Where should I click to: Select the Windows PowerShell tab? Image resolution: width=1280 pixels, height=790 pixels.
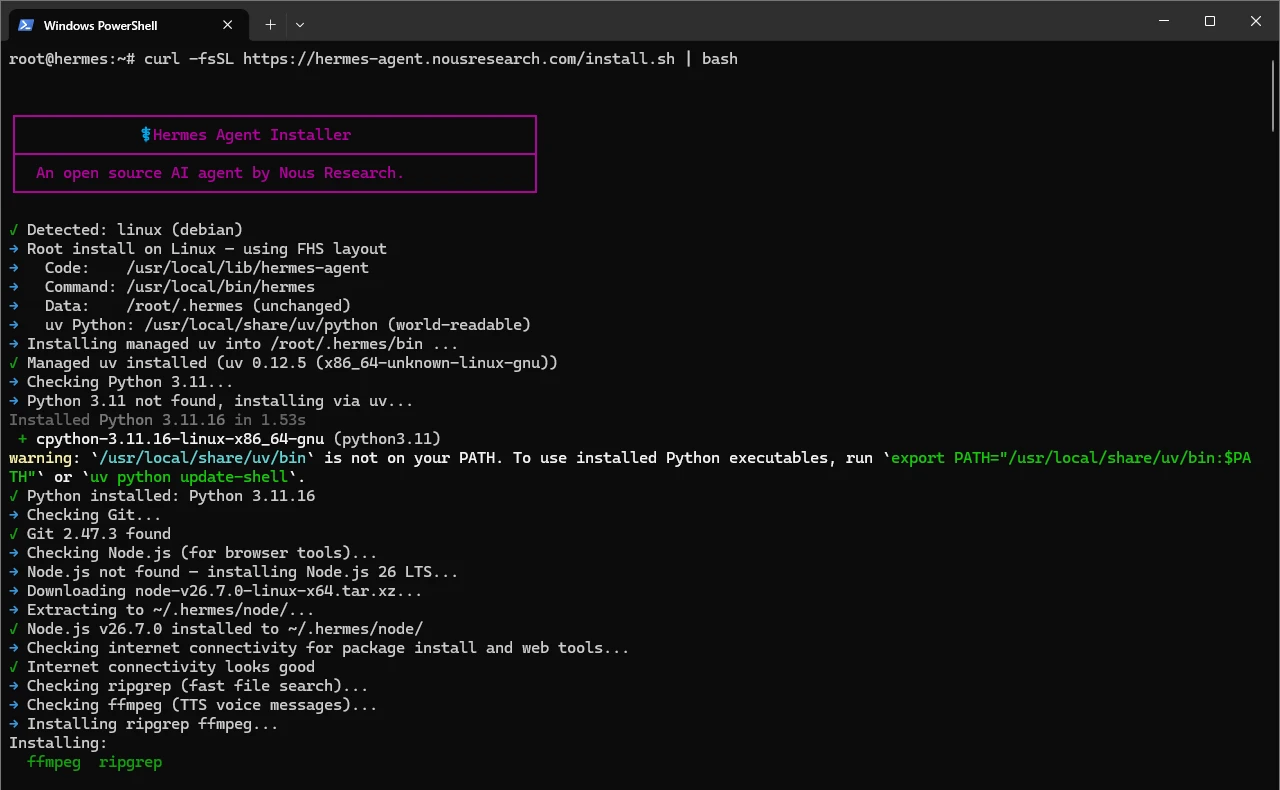tap(127, 25)
